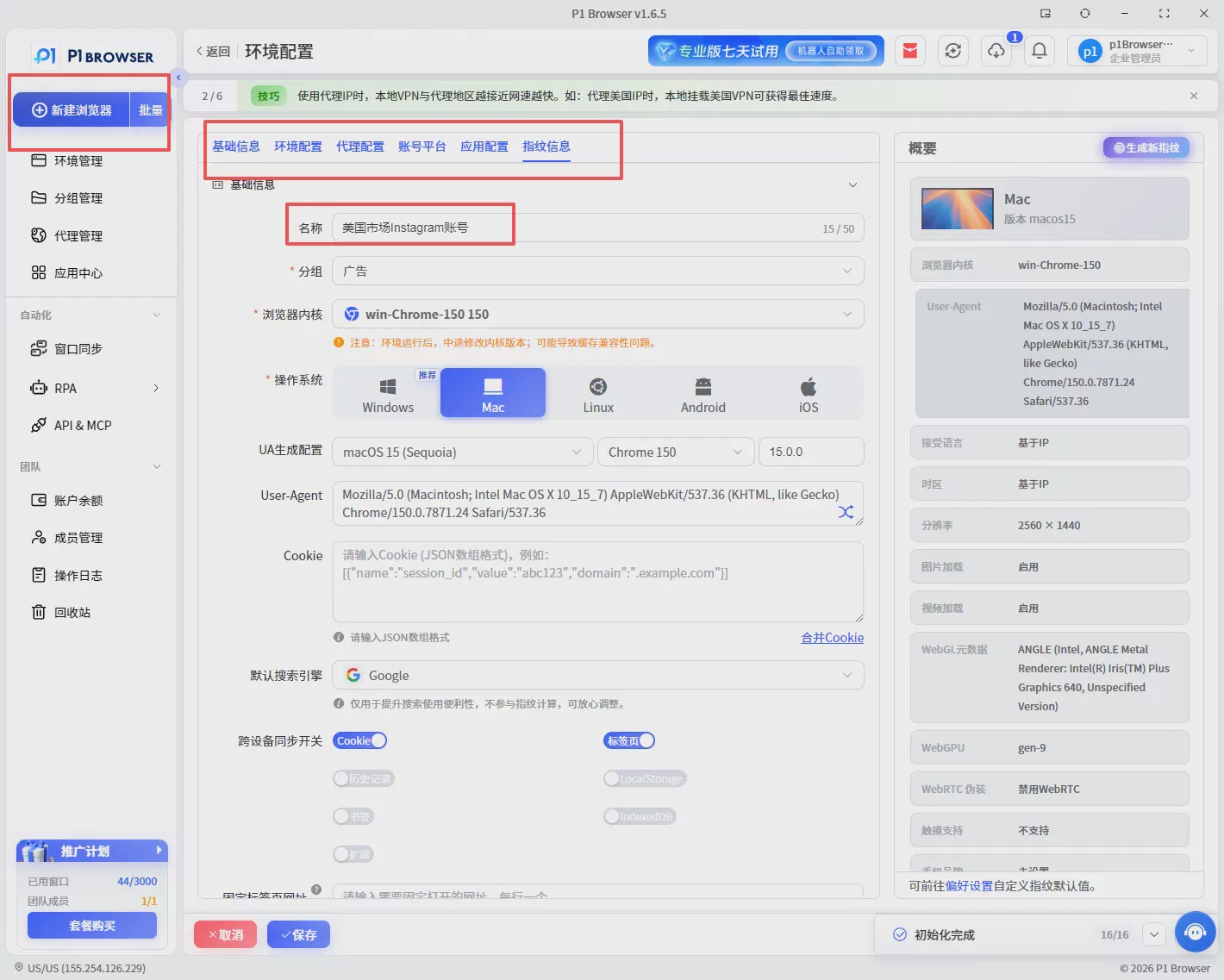This screenshot has height=980, width=1224.
Task: Click the p1 user avatar
Action: tap(1090, 52)
